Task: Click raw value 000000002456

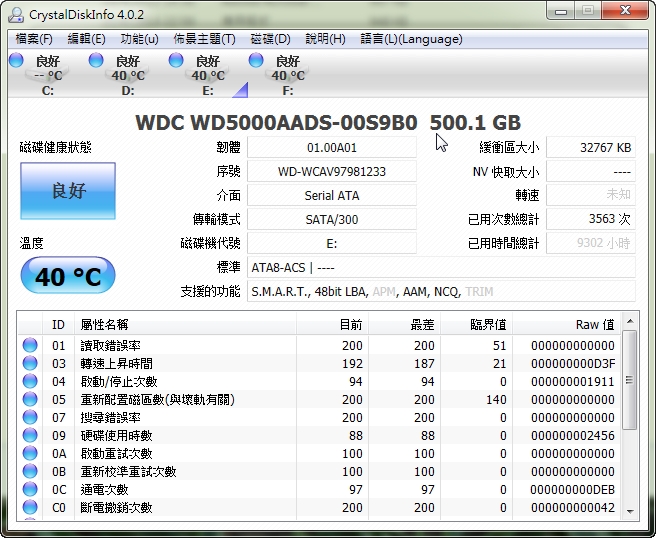Action: point(573,436)
